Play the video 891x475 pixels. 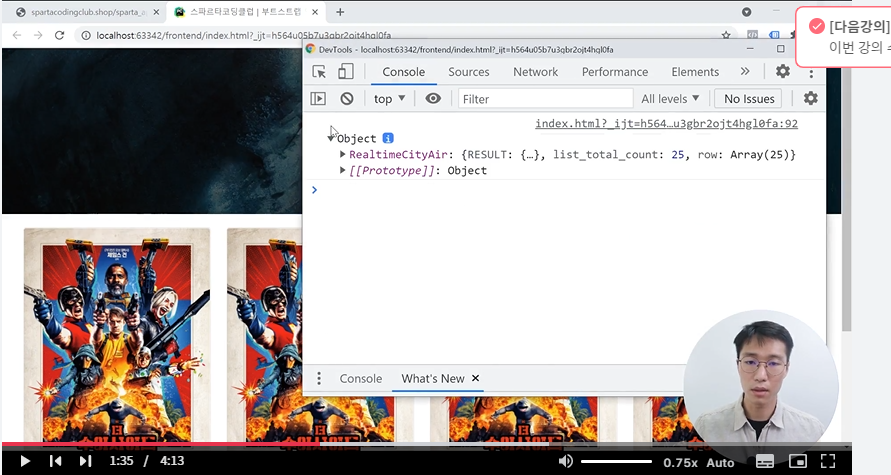coord(24,461)
